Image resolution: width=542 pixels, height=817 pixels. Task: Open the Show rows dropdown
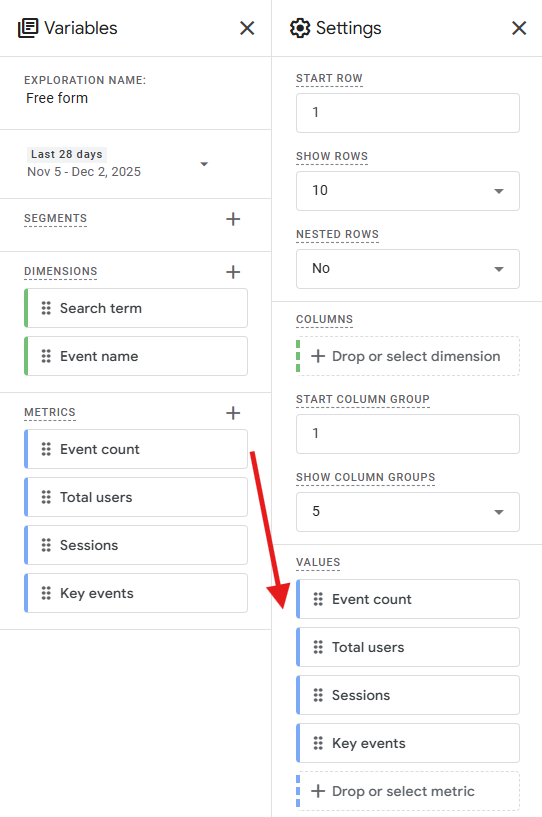click(408, 191)
